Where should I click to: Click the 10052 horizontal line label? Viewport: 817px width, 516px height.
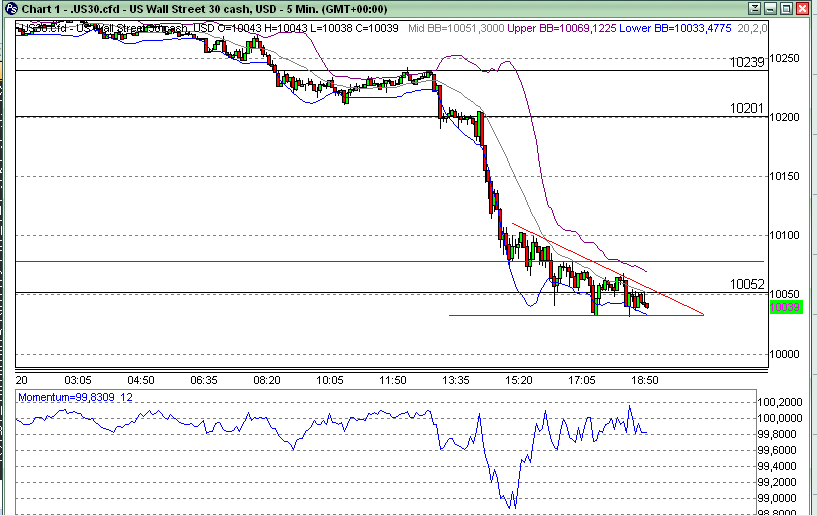[747, 284]
